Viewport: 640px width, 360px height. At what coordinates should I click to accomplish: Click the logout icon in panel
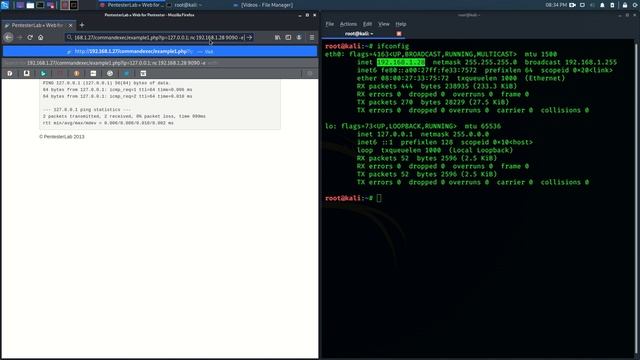(636, 5)
